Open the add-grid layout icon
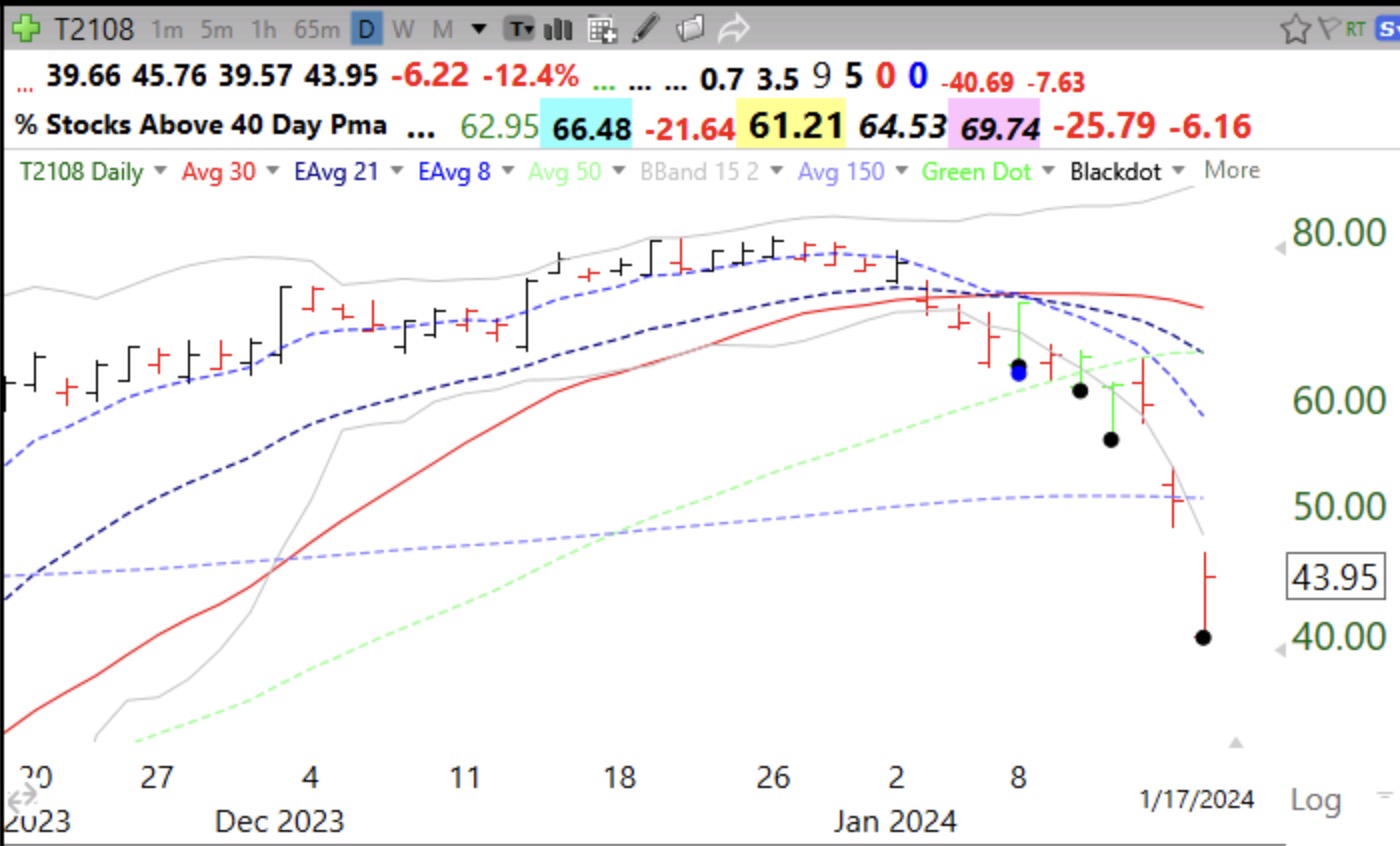The height and width of the screenshot is (846, 1400). click(602, 28)
